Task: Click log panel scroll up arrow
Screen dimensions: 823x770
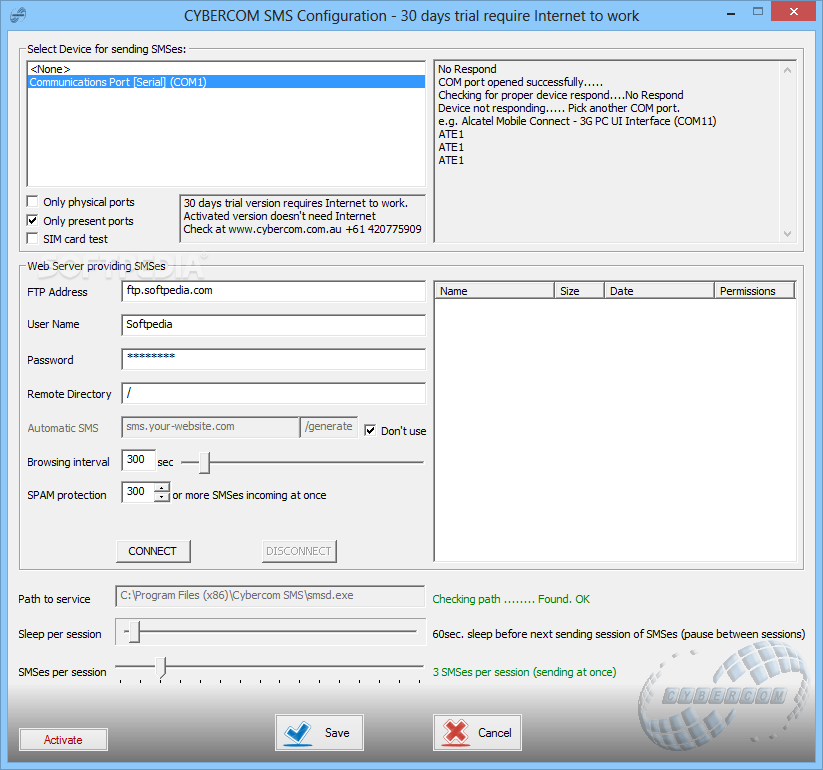Action: pos(787,70)
